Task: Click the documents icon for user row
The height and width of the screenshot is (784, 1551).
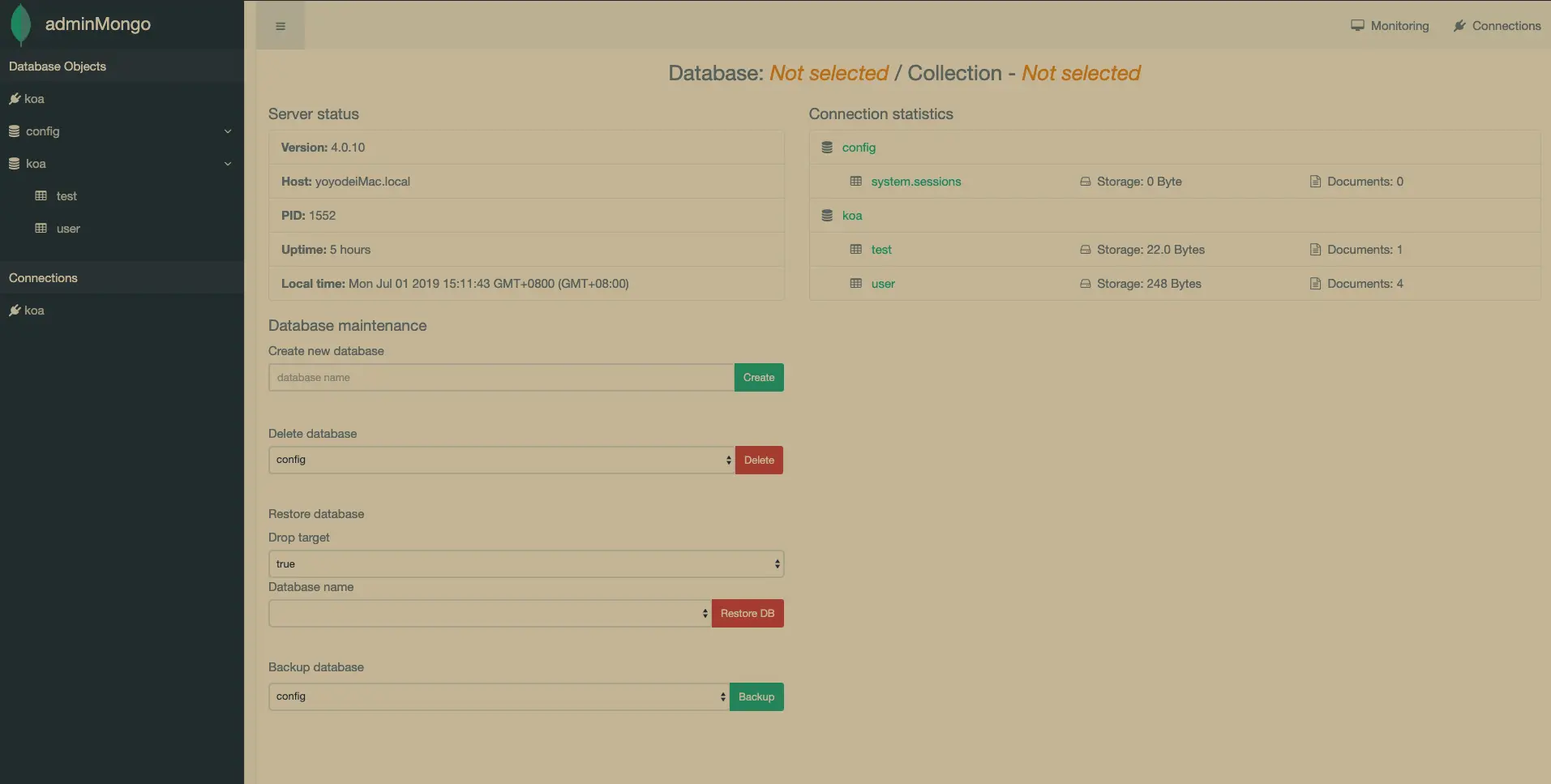Action: click(x=1315, y=284)
